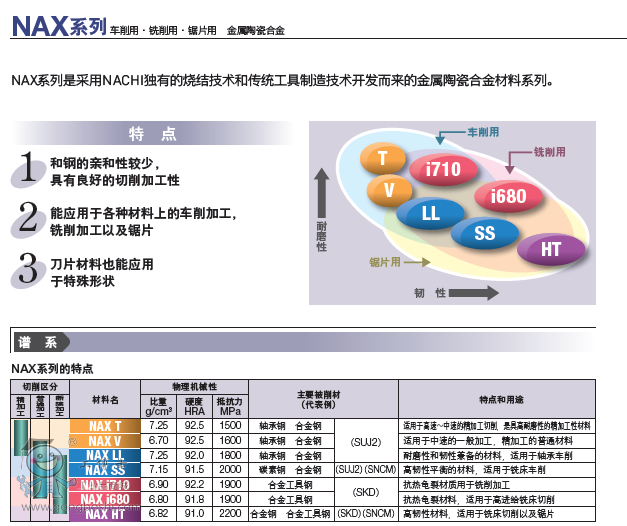
Task: Click the 7.15 density value for NAX SS
Action: (x=158, y=470)
